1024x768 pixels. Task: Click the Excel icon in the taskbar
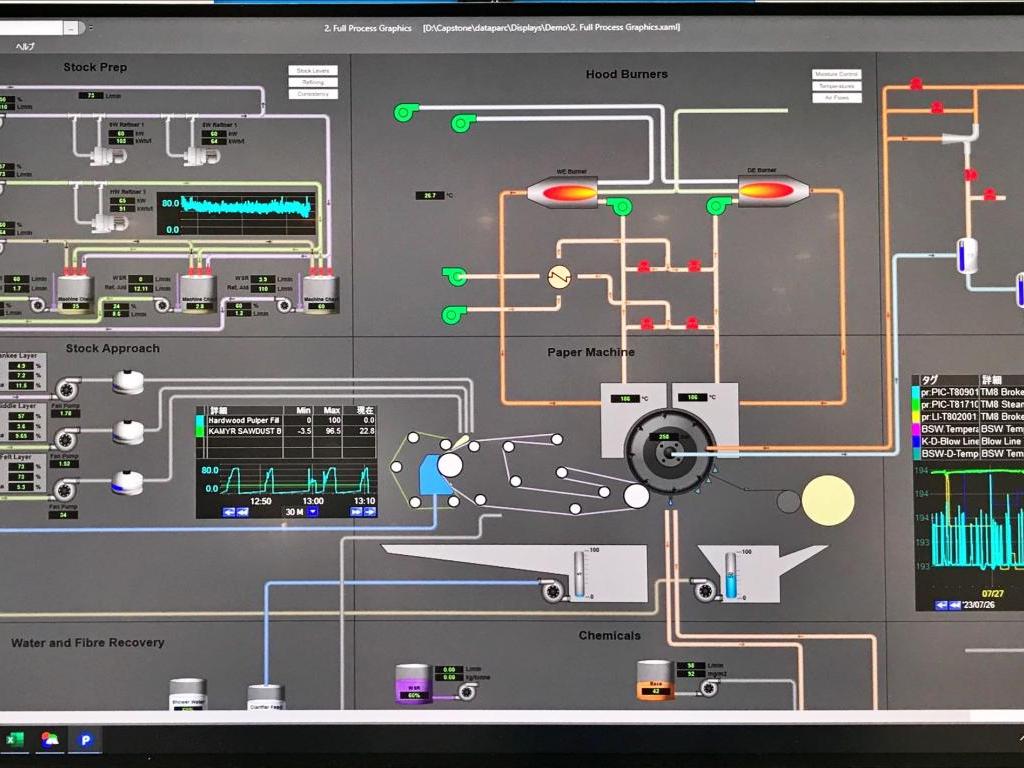pos(15,739)
